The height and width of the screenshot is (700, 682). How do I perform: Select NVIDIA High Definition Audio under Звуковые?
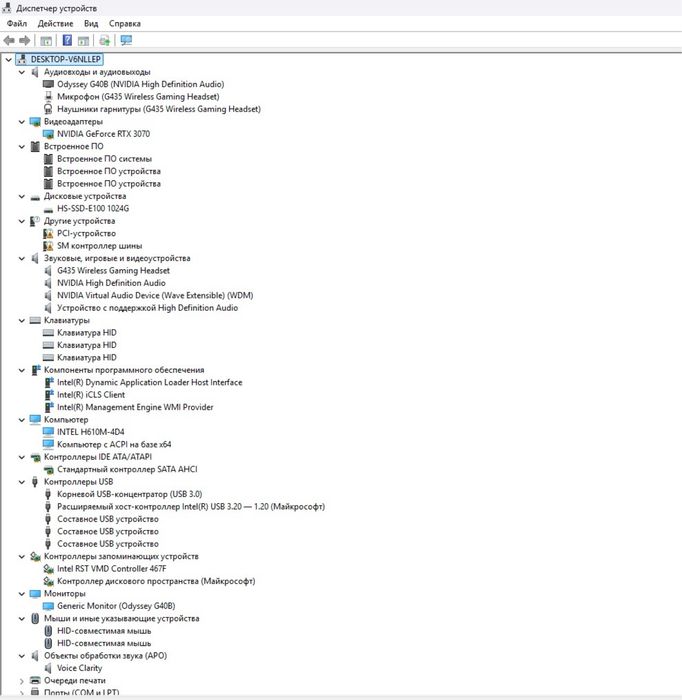coord(111,283)
